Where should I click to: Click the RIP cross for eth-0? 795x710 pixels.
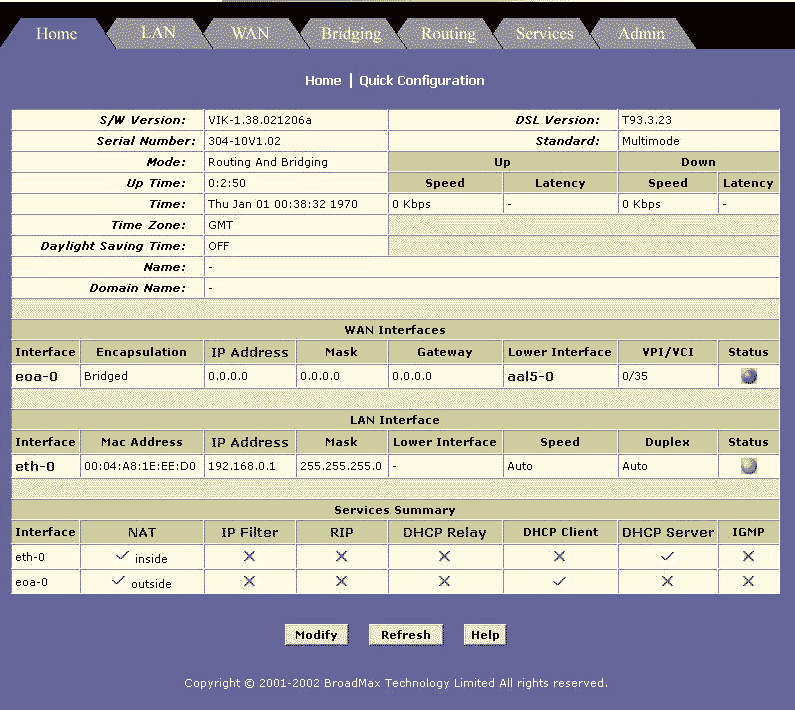click(x=342, y=556)
